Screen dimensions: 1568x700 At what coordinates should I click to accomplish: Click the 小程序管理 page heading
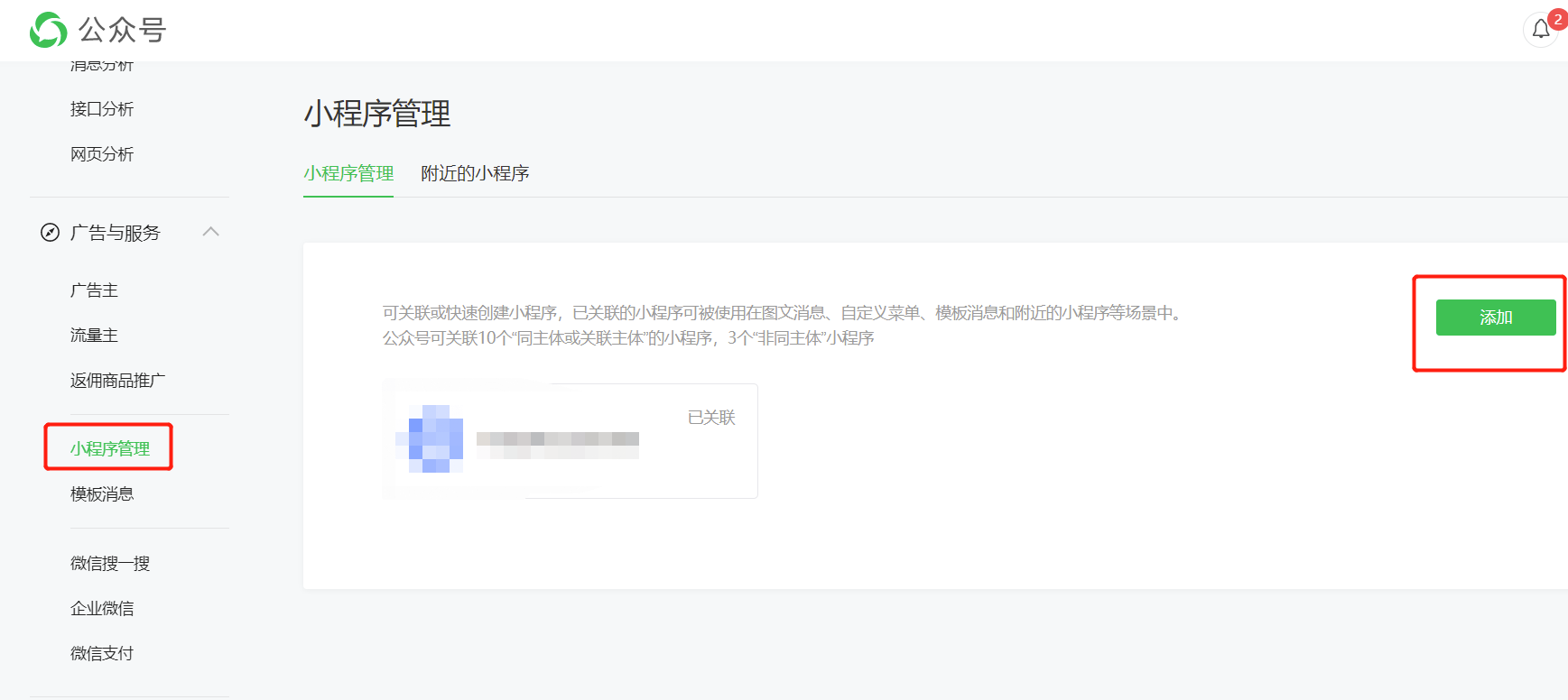pyautogui.click(x=377, y=114)
